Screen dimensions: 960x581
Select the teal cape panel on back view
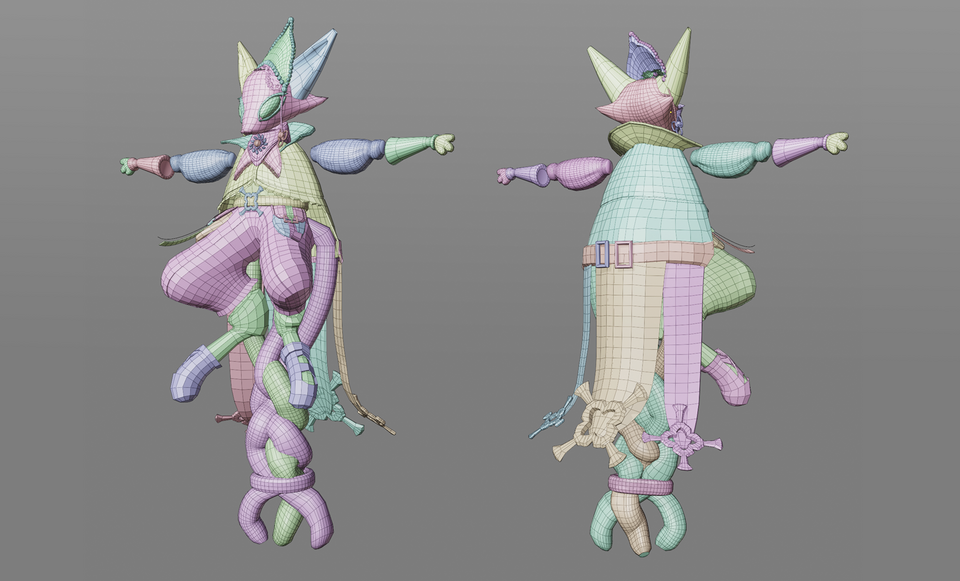tap(650, 197)
